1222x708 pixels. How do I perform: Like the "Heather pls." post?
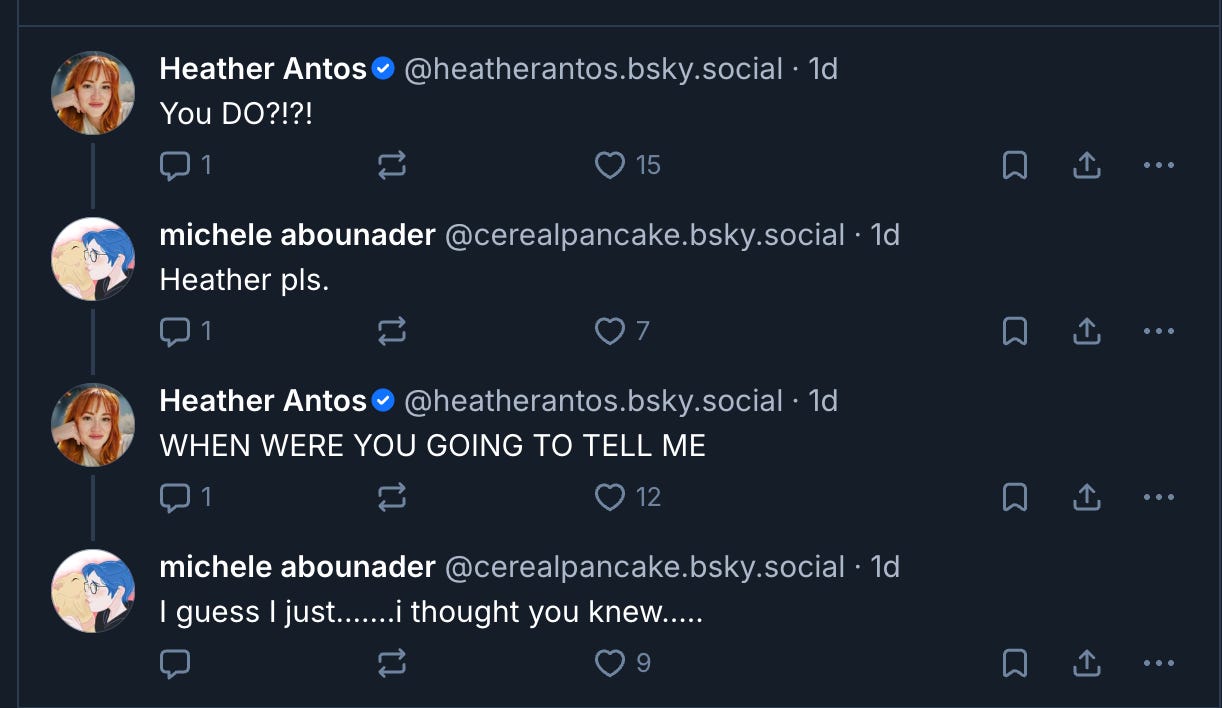tap(610, 331)
